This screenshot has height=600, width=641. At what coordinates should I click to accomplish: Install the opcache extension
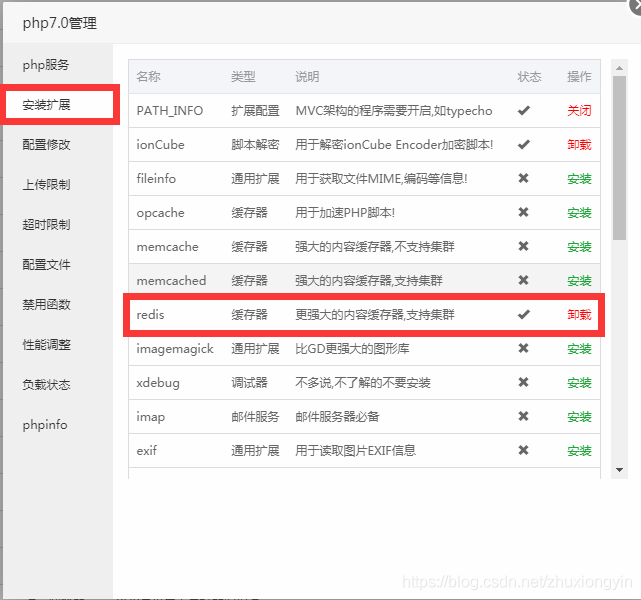579,213
